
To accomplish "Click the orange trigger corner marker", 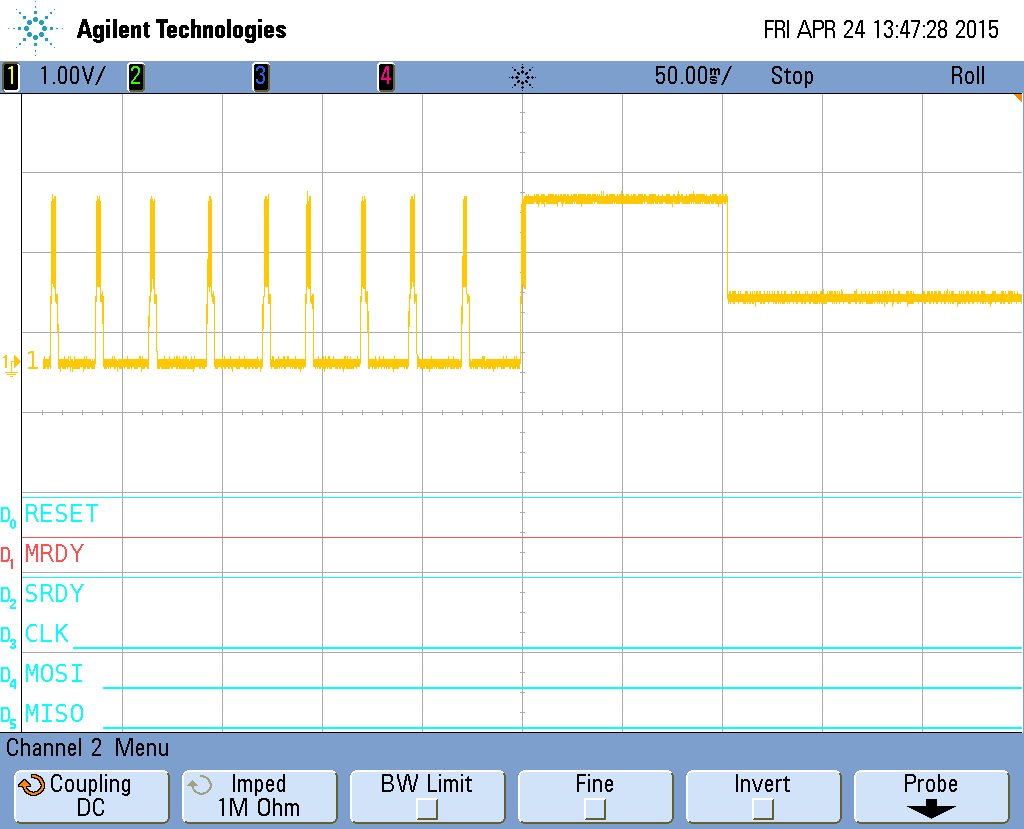I will click(1018, 97).
